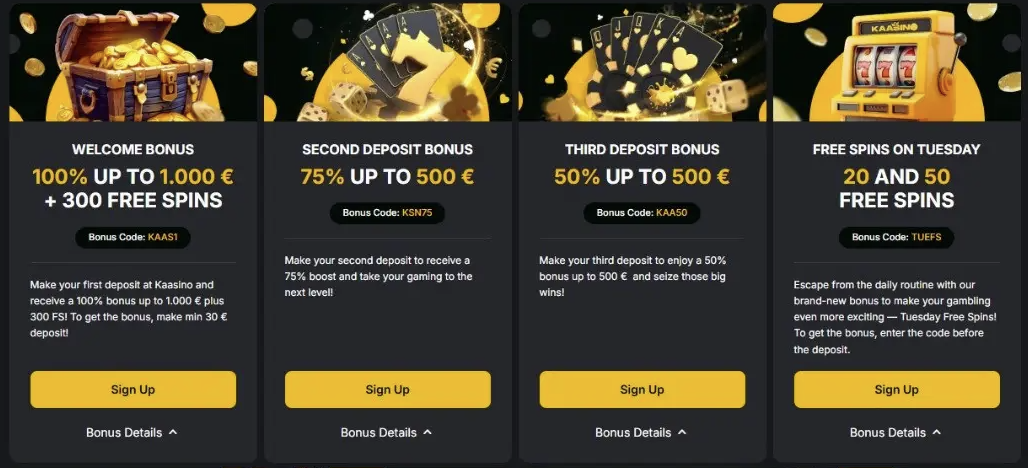Click the 20 and 50 Free Spins text
1028x468 pixels.
896,188
